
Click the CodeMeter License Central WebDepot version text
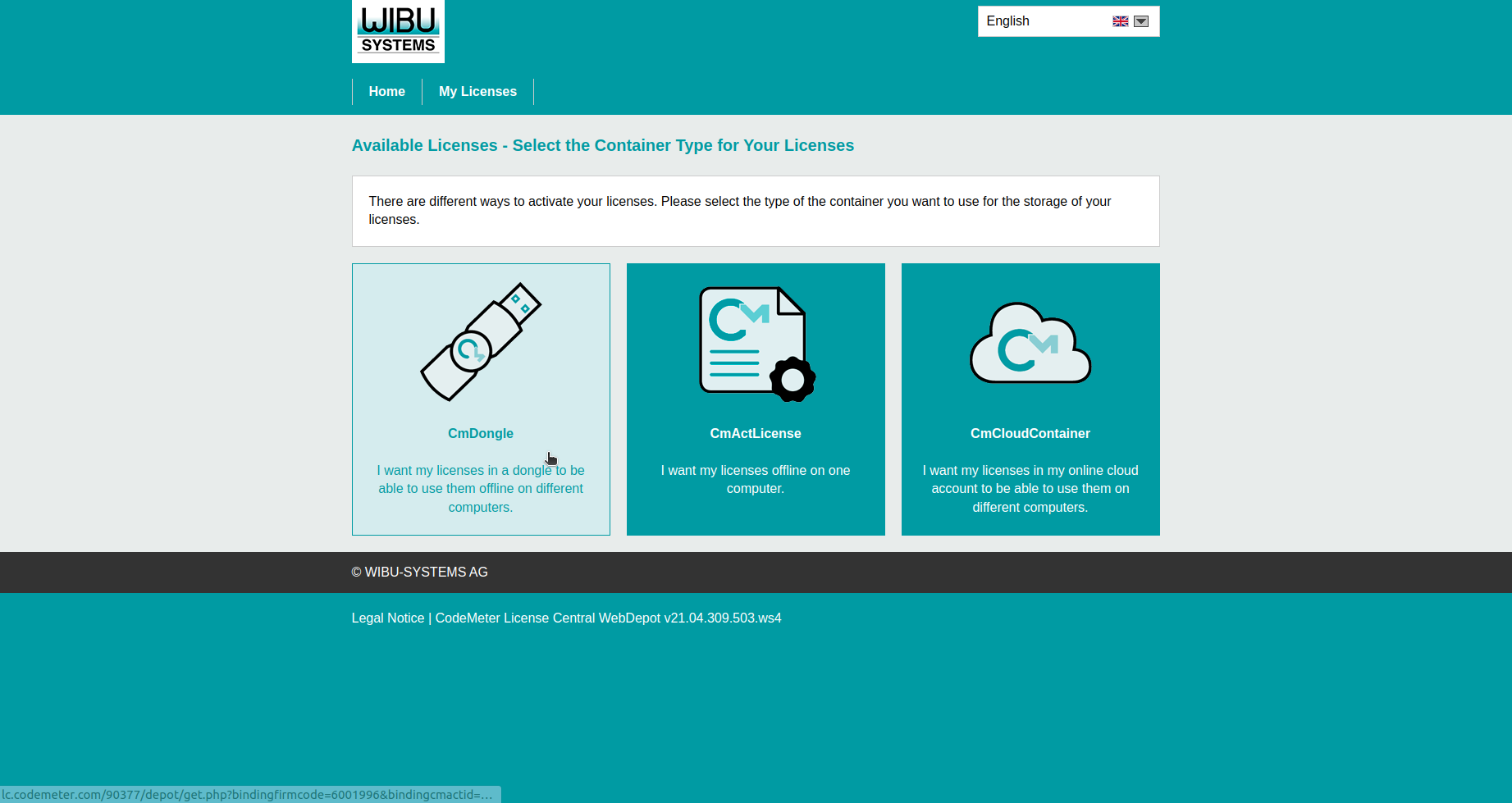point(608,618)
